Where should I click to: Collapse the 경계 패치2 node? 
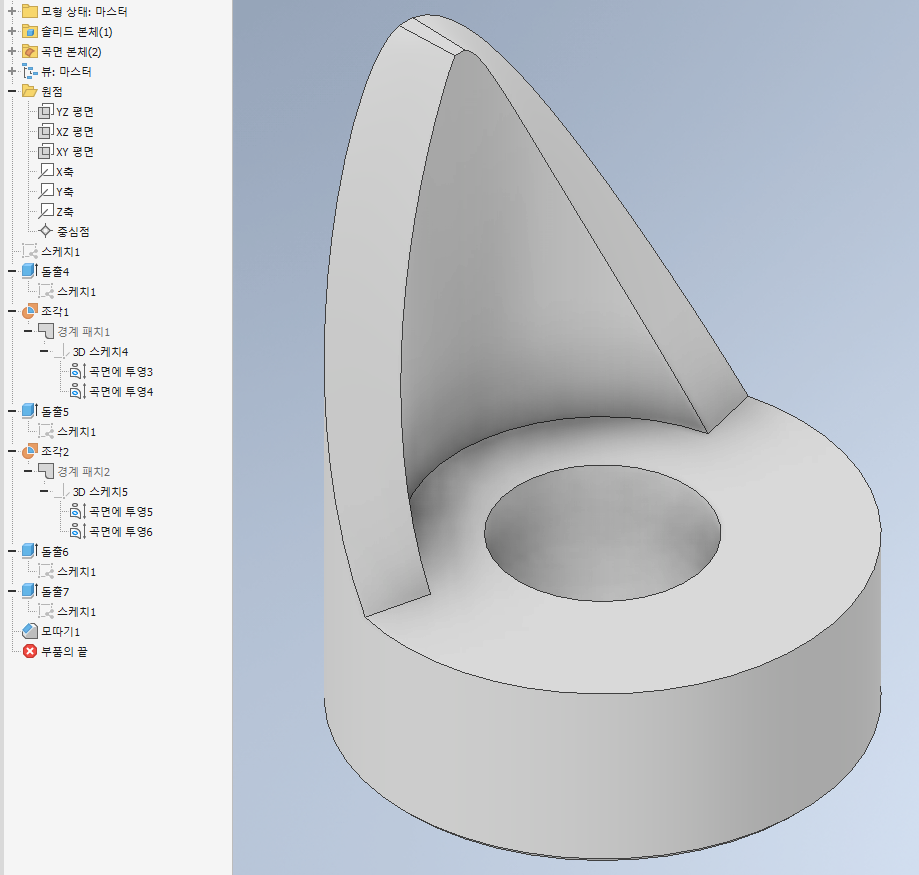coord(28,471)
